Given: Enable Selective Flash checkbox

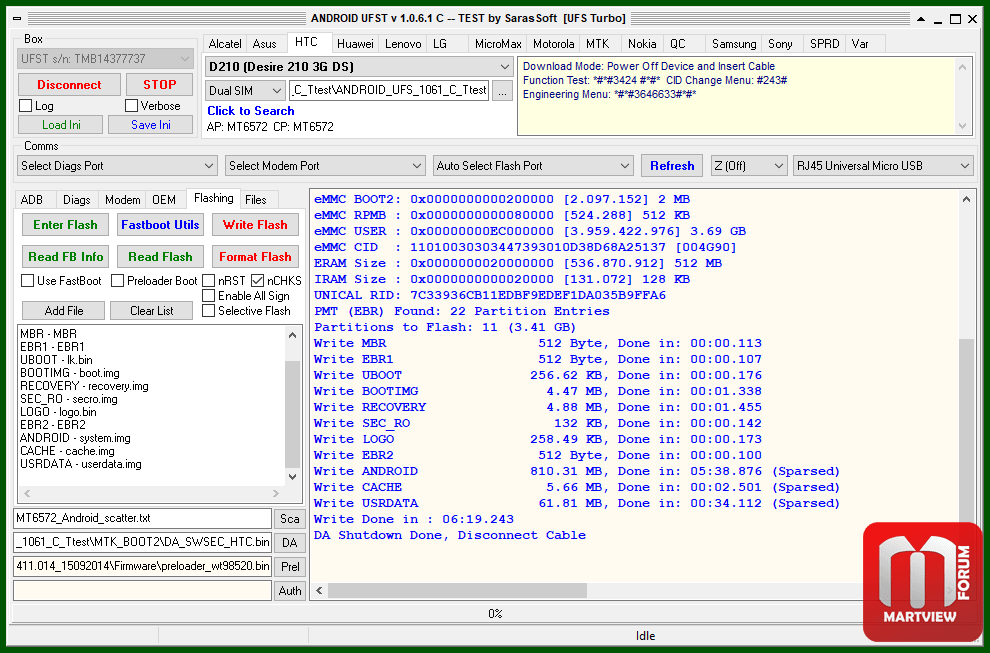Looking at the screenshot, I should pos(209,311).
